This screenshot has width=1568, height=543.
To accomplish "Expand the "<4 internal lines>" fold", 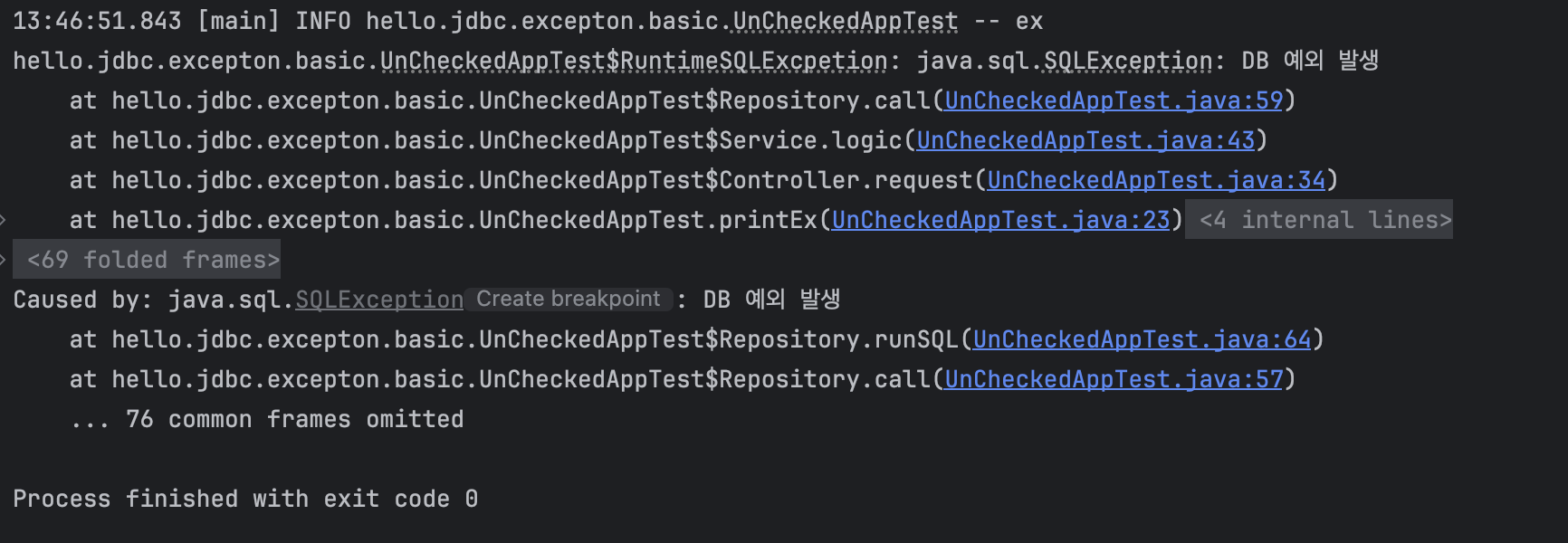I will click(x=1324, y=220).
